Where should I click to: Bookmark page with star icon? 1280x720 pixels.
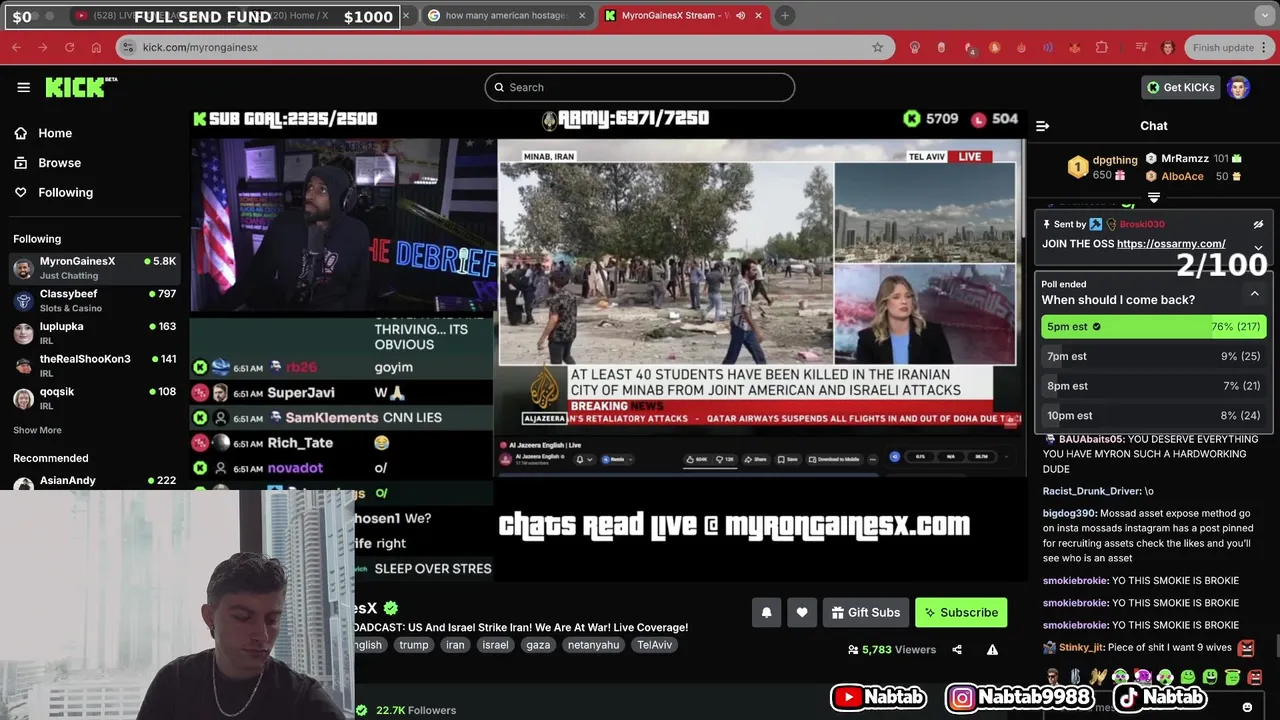(x=877, y=47)
